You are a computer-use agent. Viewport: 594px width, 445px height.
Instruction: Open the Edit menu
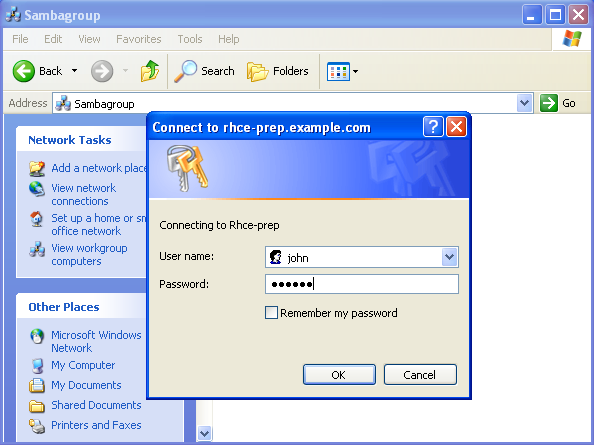click(x=53, y=39)
